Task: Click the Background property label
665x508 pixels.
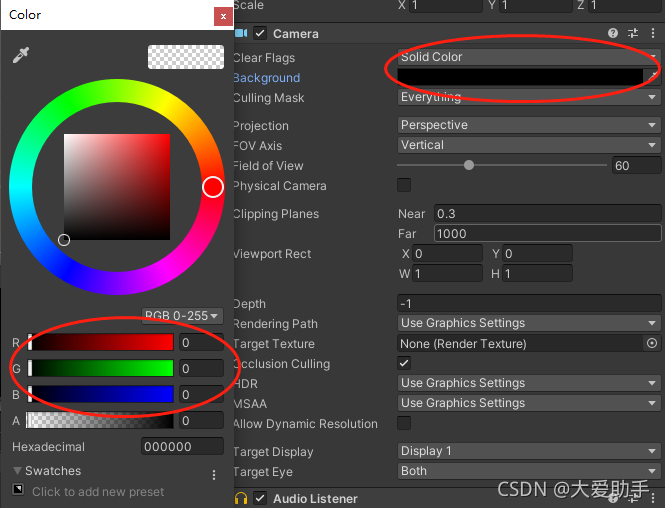Action: pyautogui.click(x=267, y=78)
